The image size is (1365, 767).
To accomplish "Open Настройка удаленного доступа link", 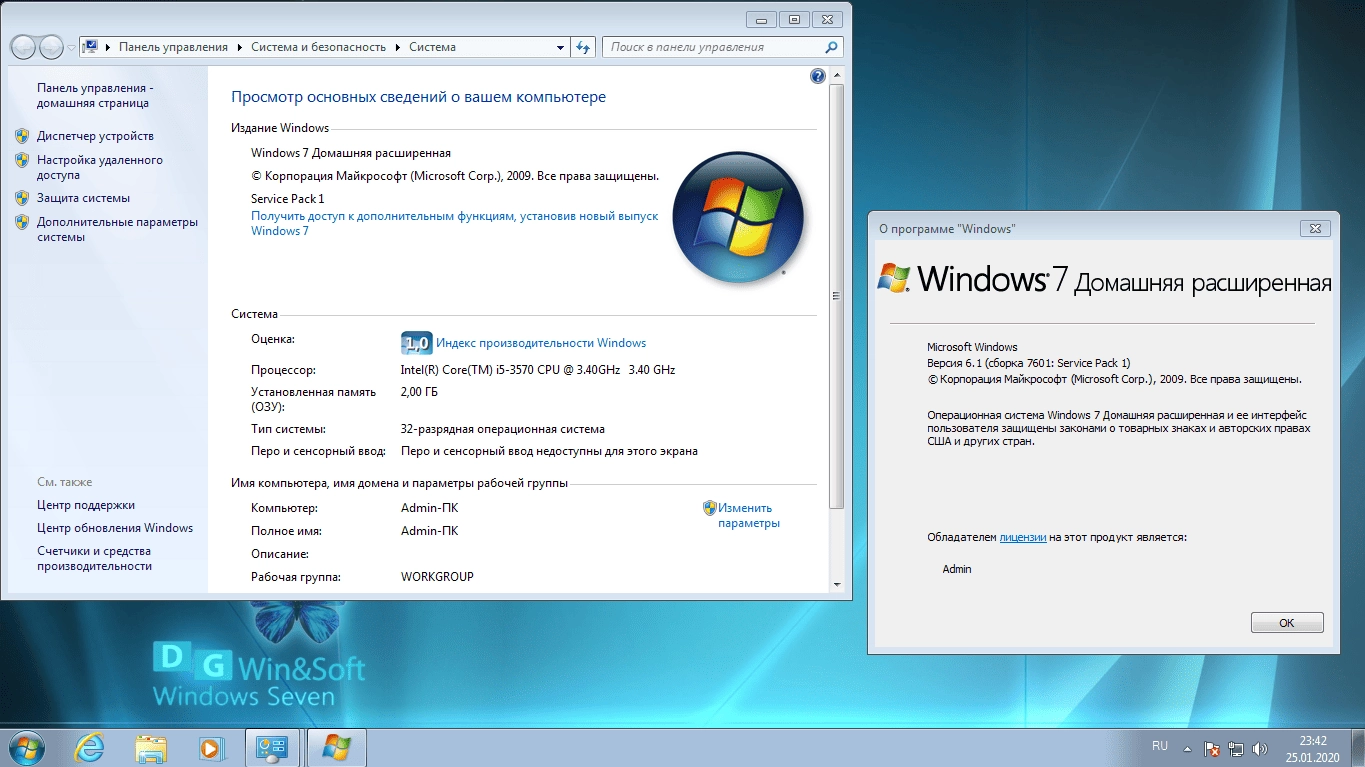I will pos(99,167).
